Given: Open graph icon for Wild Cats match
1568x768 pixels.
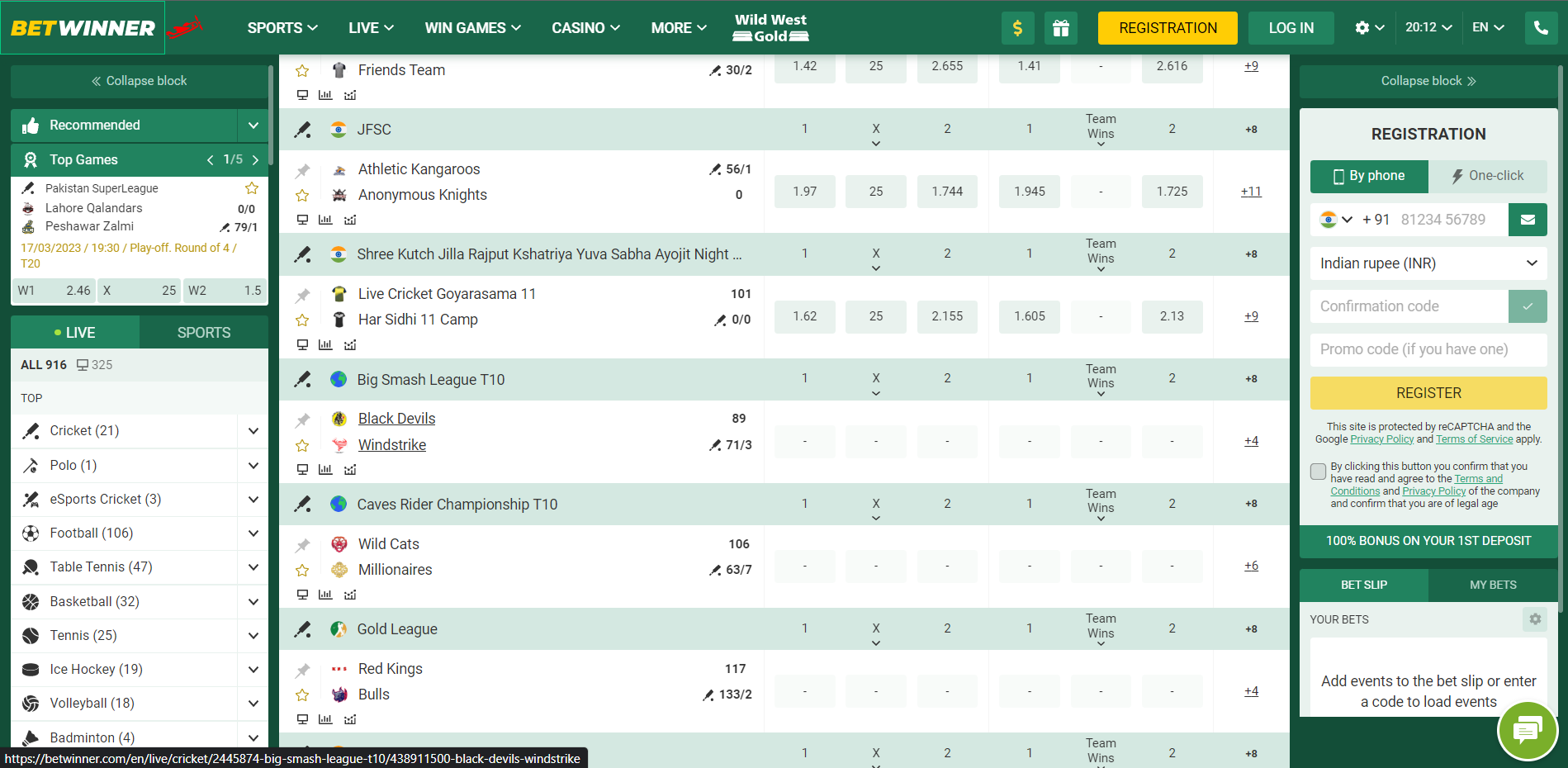Looking at the screenshot, I should coord(350,595).
